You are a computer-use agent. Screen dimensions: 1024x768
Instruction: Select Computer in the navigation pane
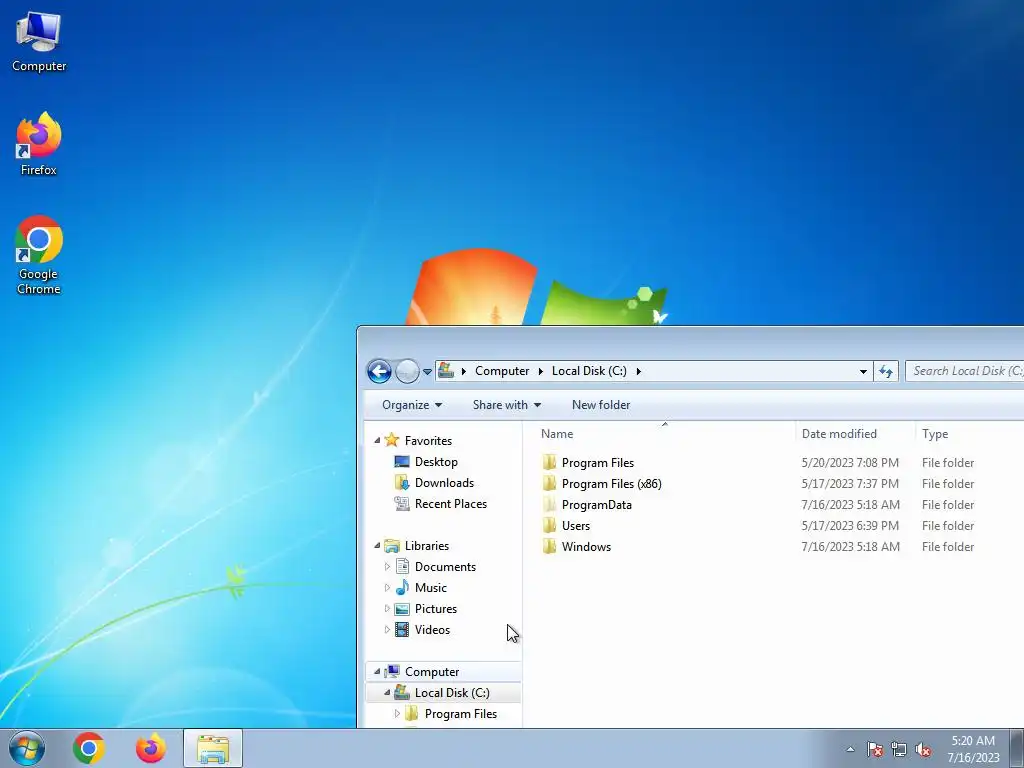pos(432,671)
